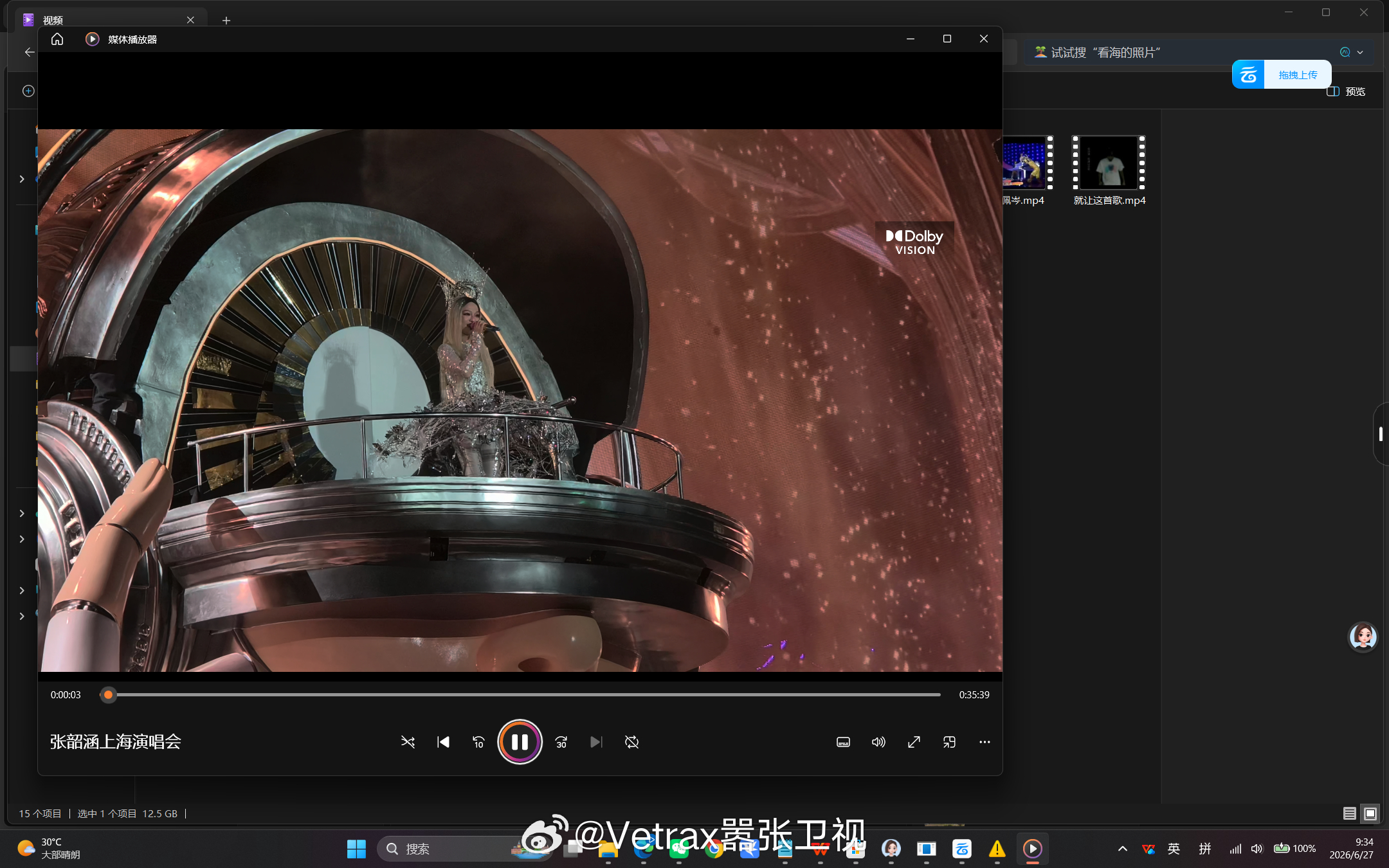The image size is (1389, 868).
Task: Toggle shuffle mode
Action: tap(408, 742)
